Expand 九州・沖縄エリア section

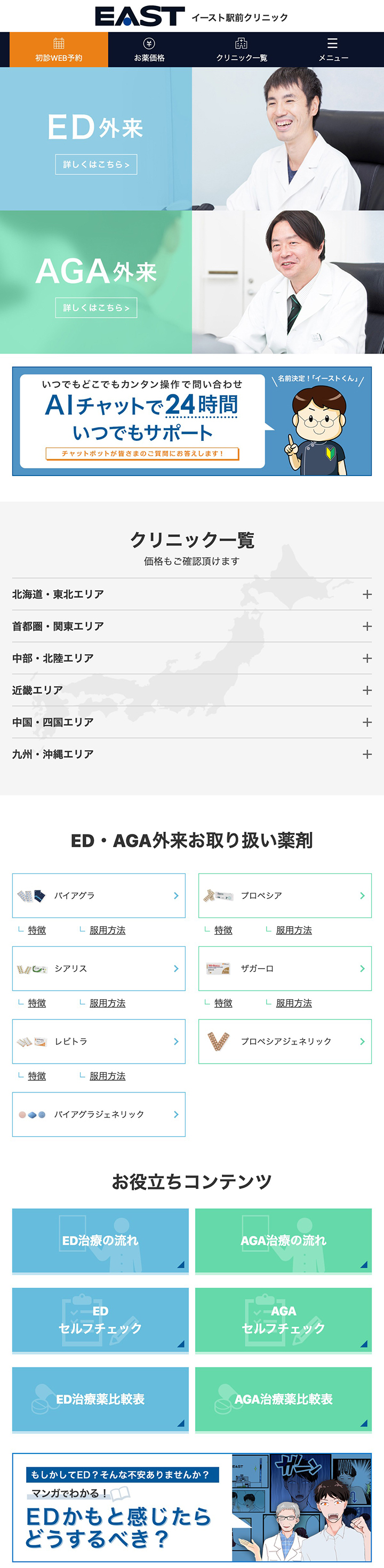[191, 754]
